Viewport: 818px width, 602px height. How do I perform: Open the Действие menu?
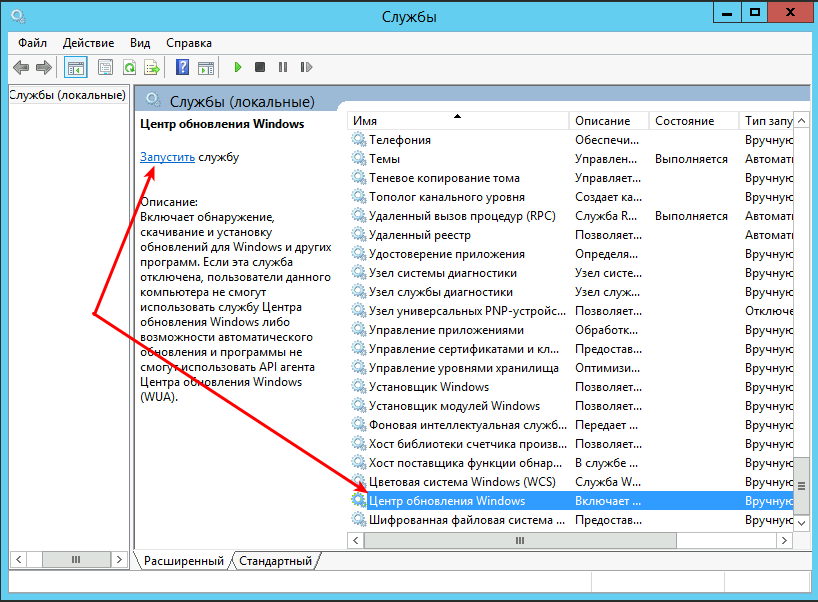[x=88, y=43]
